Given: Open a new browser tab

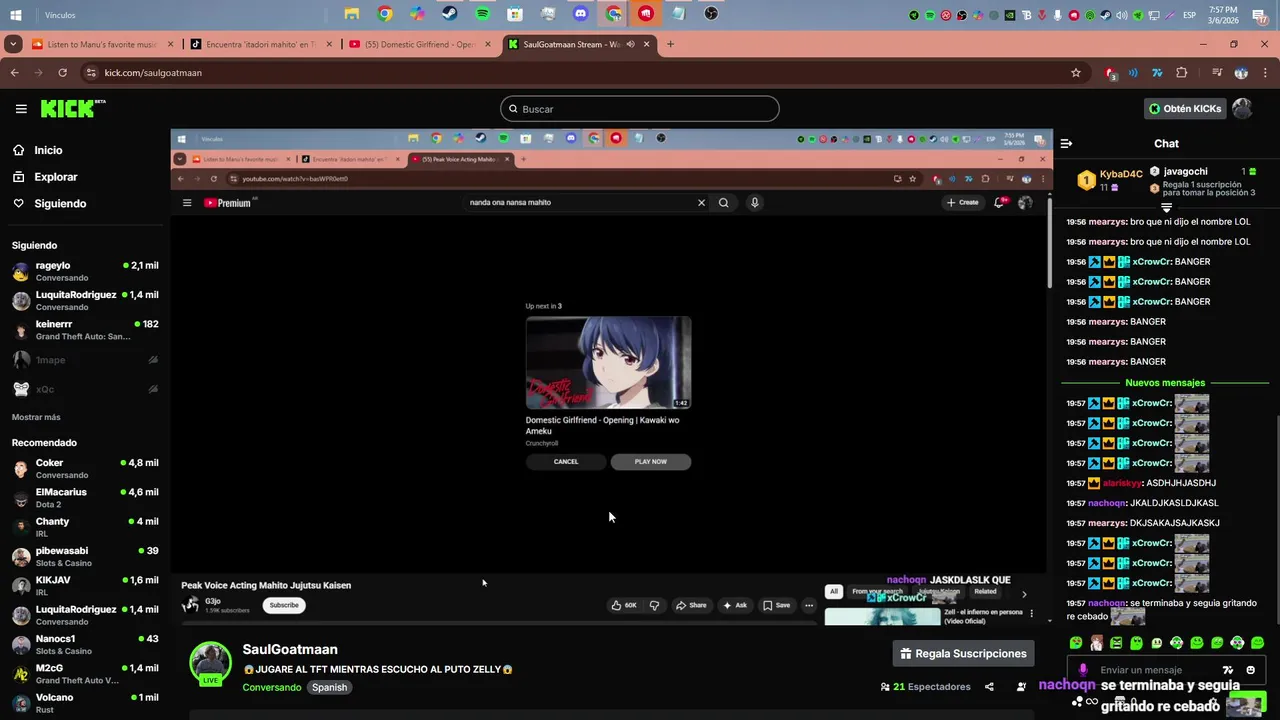Looking at the screenshot, I should (x=670, y=44).
